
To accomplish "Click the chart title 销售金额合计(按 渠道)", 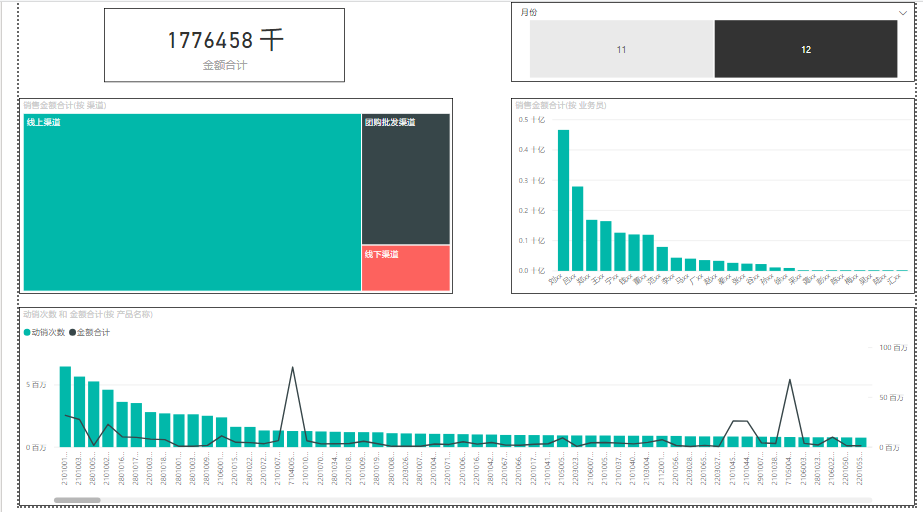I will (x=65, y=105).
